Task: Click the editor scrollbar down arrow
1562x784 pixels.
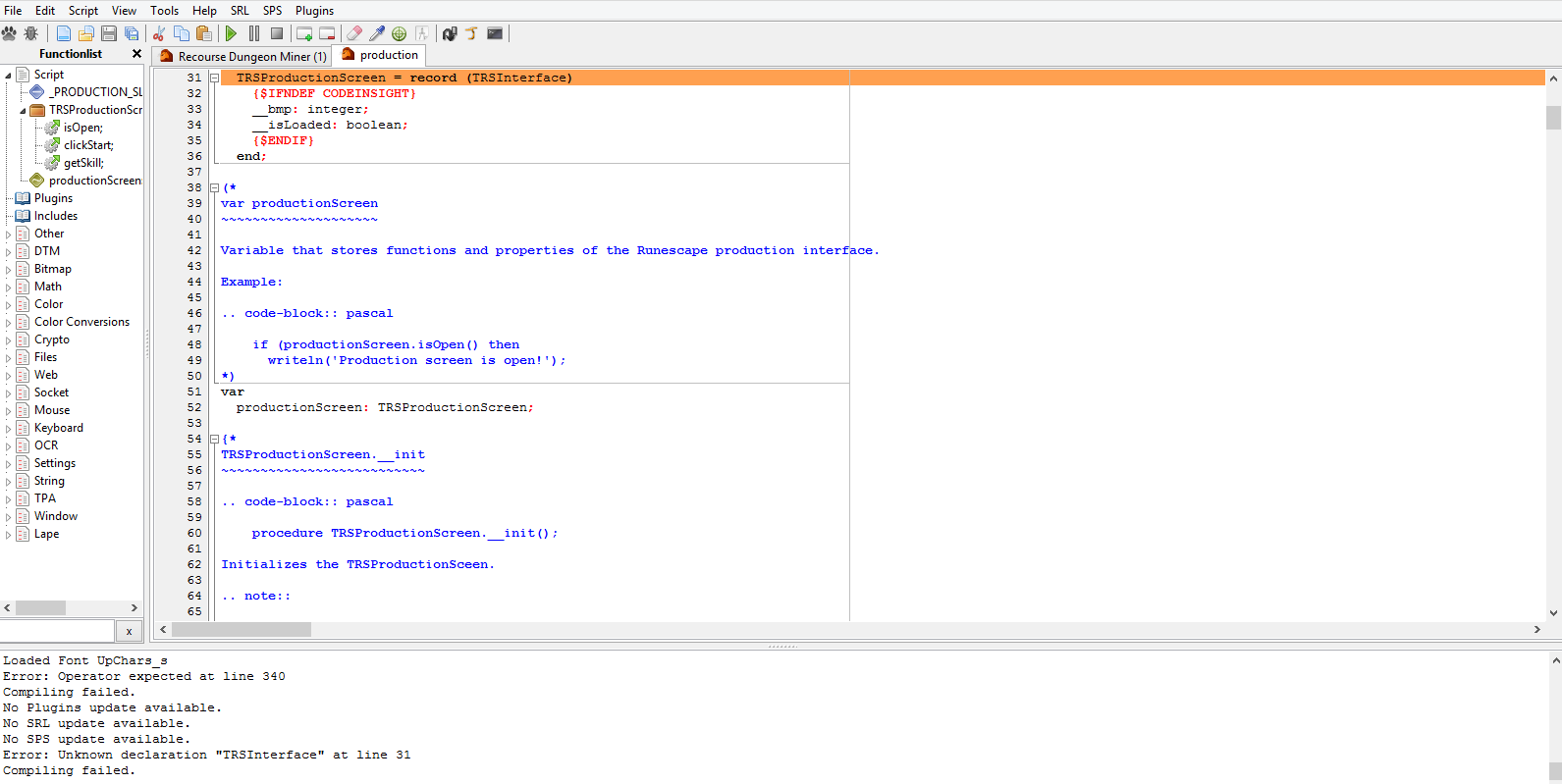Action: (1553, 613)
